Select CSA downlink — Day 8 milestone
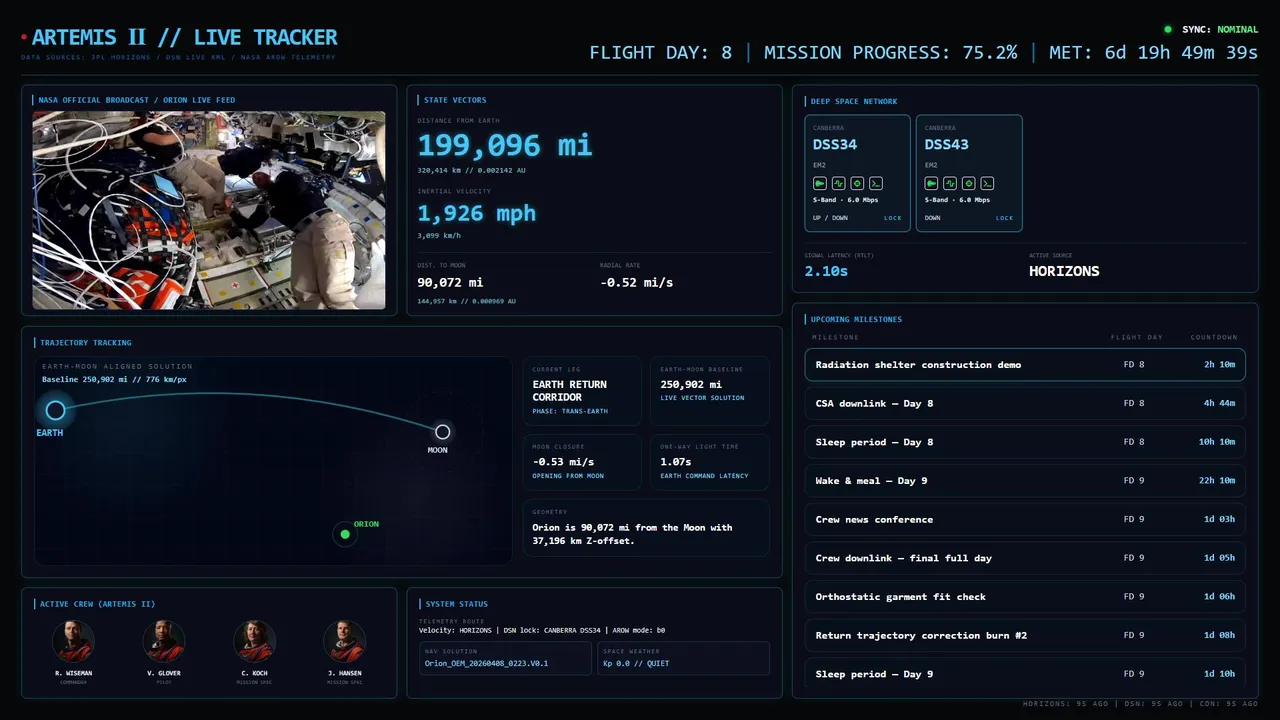 1025,404
